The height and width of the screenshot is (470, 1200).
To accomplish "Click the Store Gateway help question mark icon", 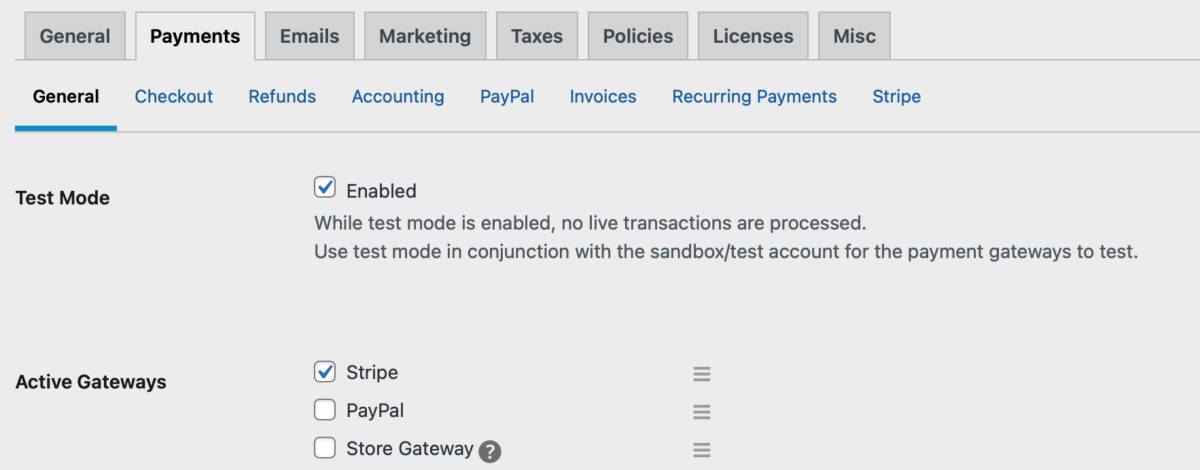I will 489,452.
